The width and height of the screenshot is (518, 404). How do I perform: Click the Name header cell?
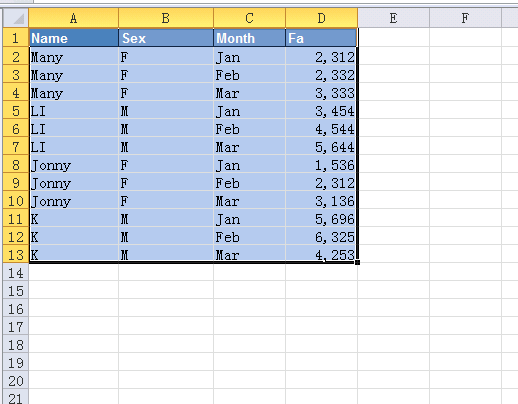click(x=74, y=38)
